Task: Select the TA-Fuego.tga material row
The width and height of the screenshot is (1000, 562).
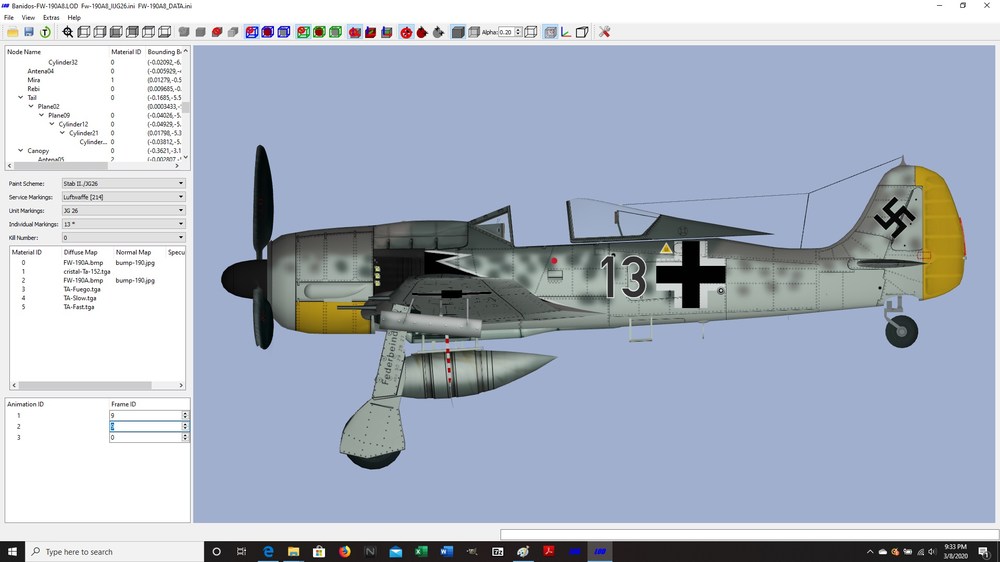Action: [x=98, y=289]
